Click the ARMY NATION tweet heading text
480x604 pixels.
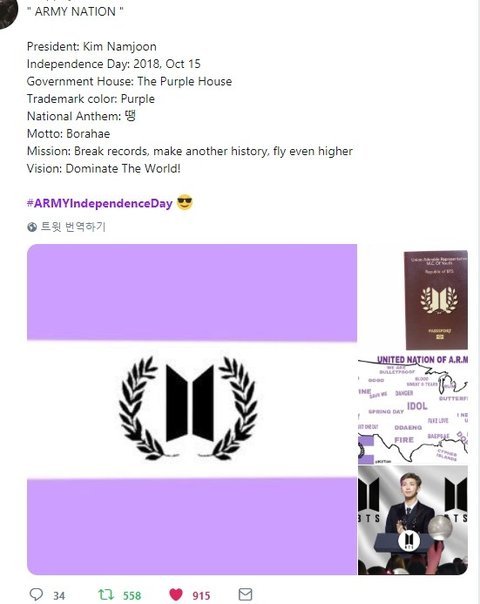click(75, 12)
